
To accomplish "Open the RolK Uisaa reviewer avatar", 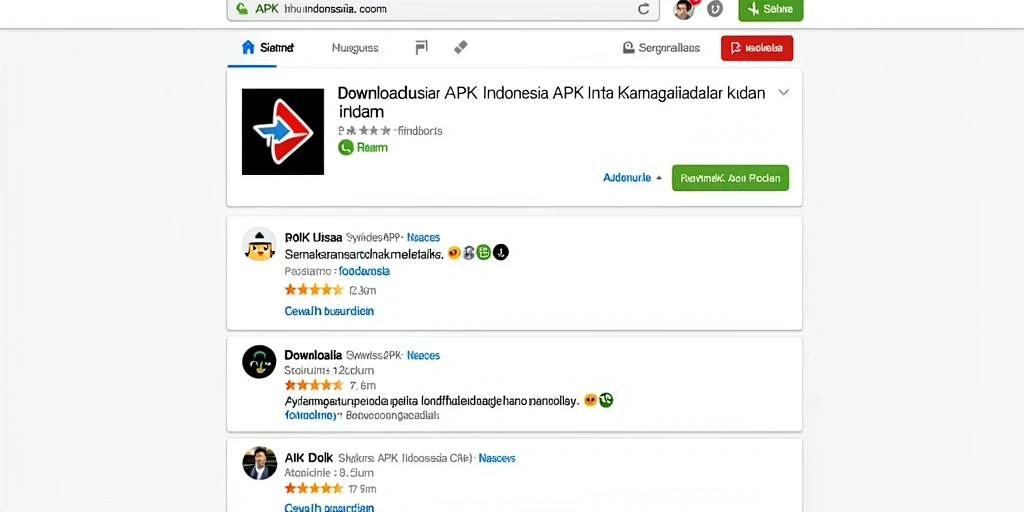I will tap(259, 244).
